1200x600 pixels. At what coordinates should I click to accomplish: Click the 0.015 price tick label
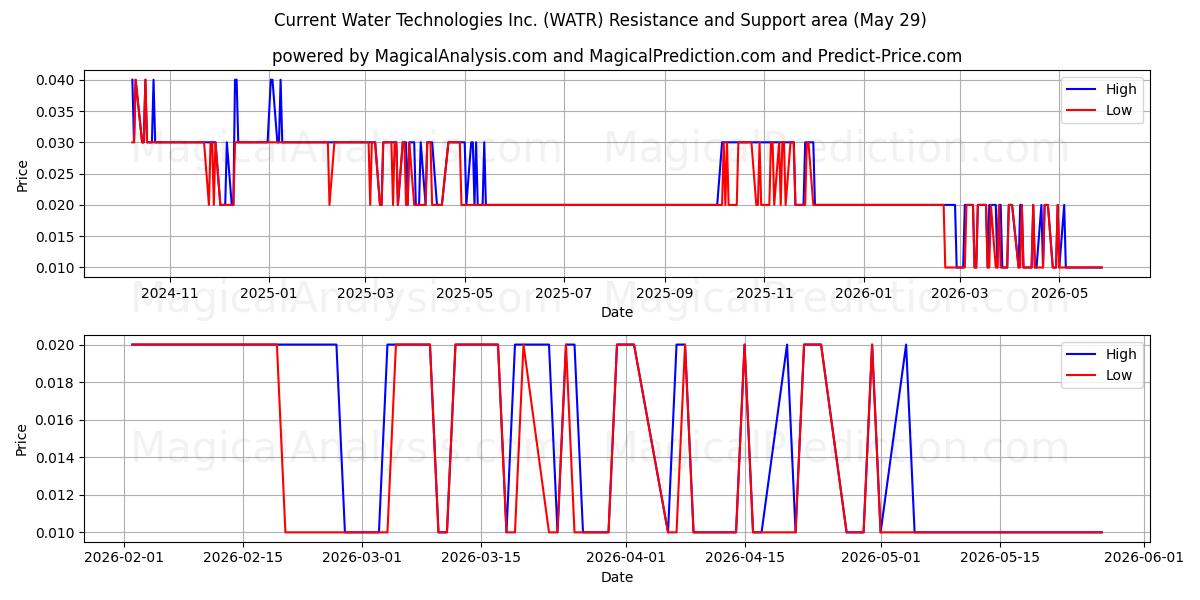[56, 237]
